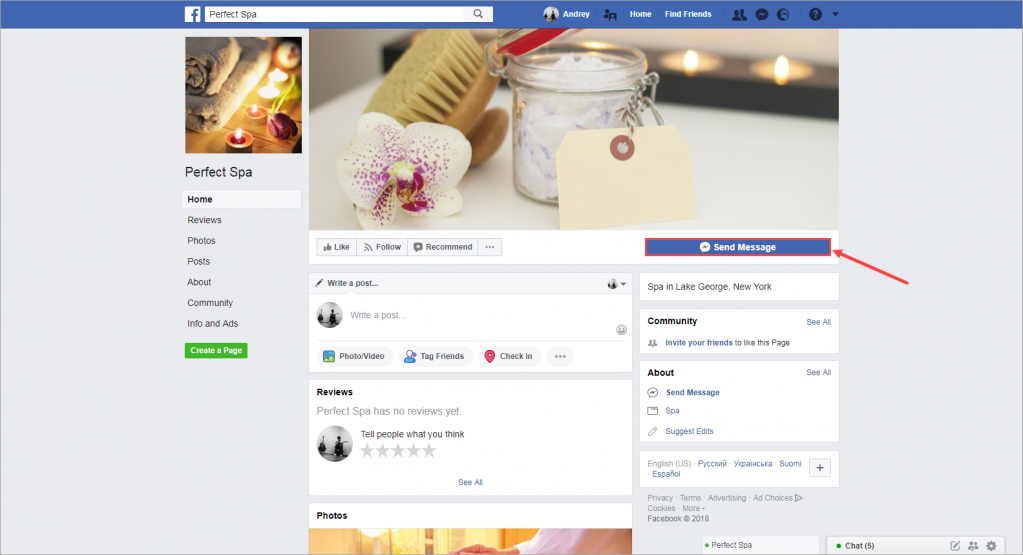The width and height of the screenshot is (1023, 555).
Task: Open the Posts sidebar section
Action: [198, 262]
